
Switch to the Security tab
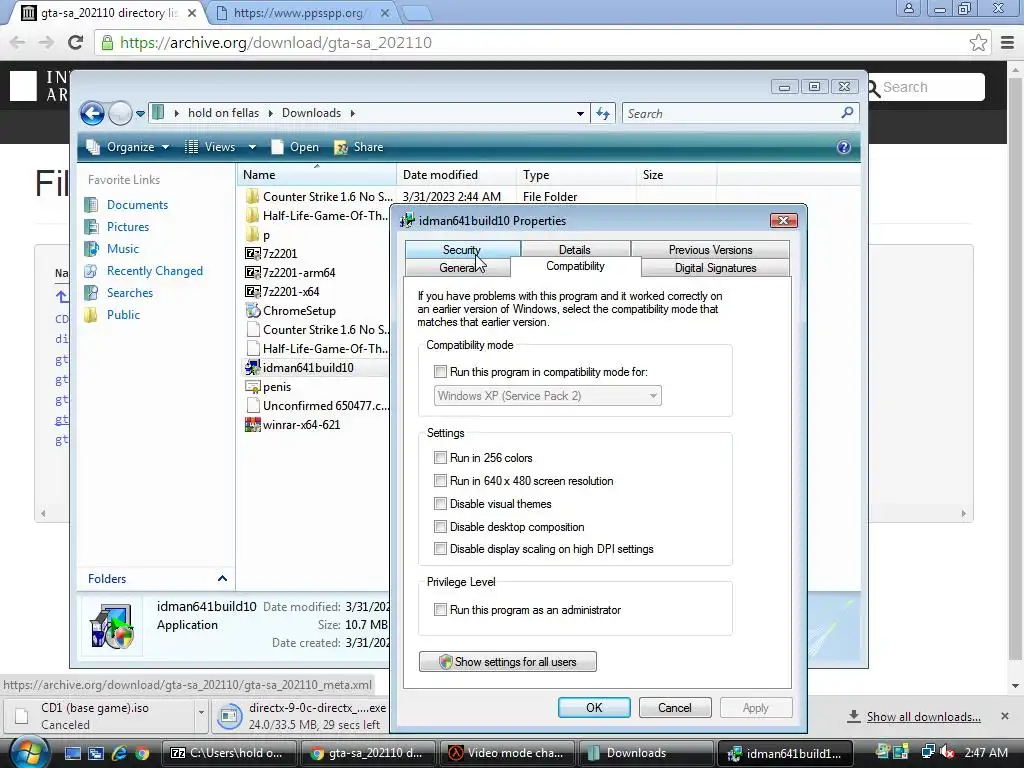(462, 249)
